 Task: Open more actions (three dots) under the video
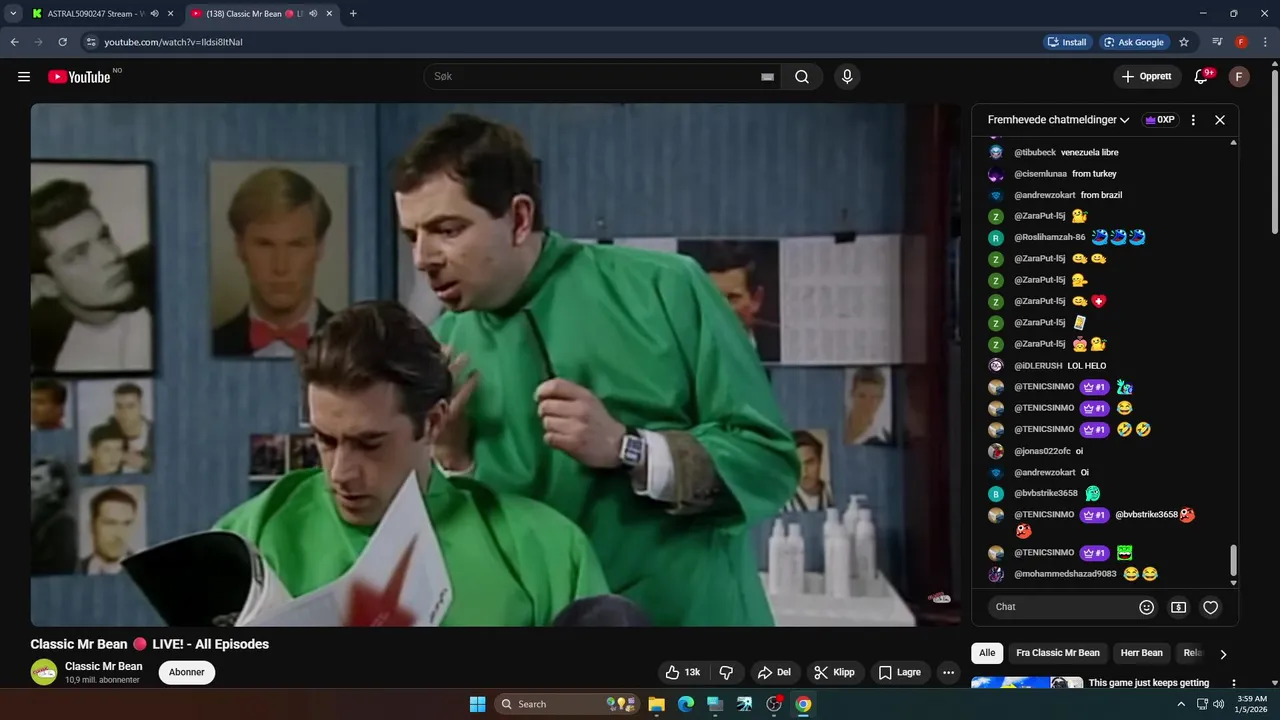tap(948, 672)
